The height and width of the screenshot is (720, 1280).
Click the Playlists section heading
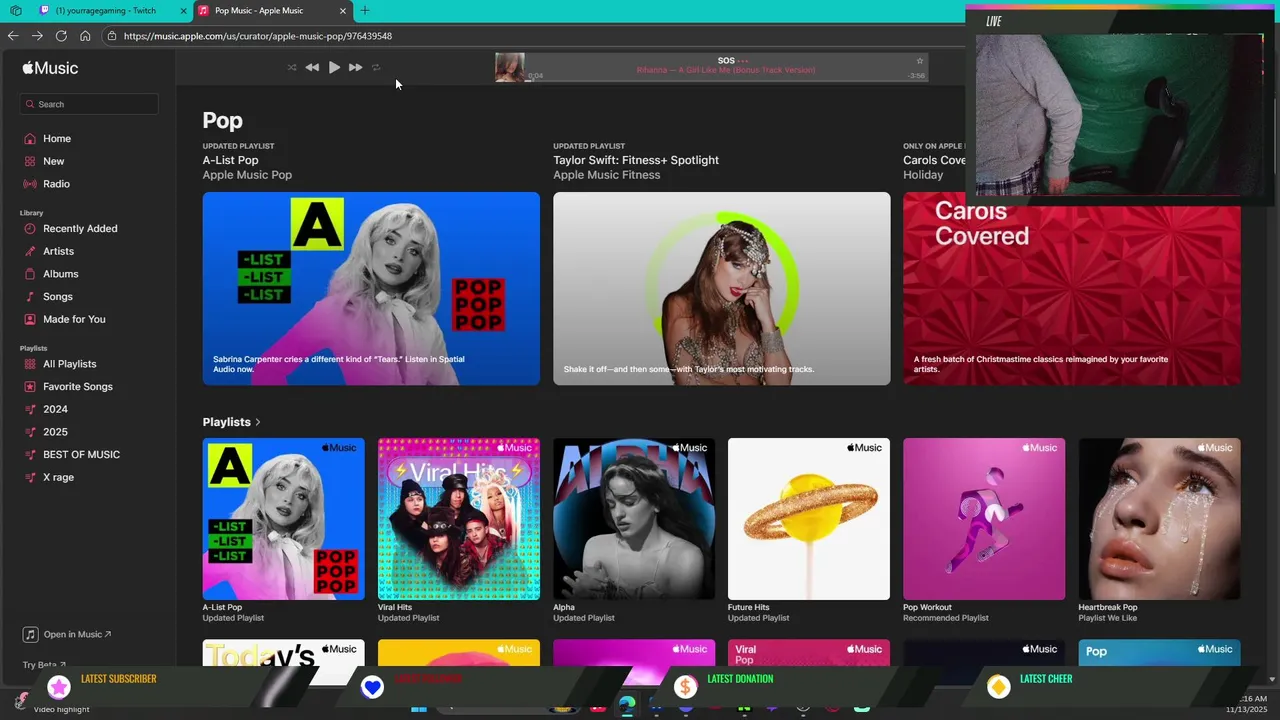[x=226, y=422]
